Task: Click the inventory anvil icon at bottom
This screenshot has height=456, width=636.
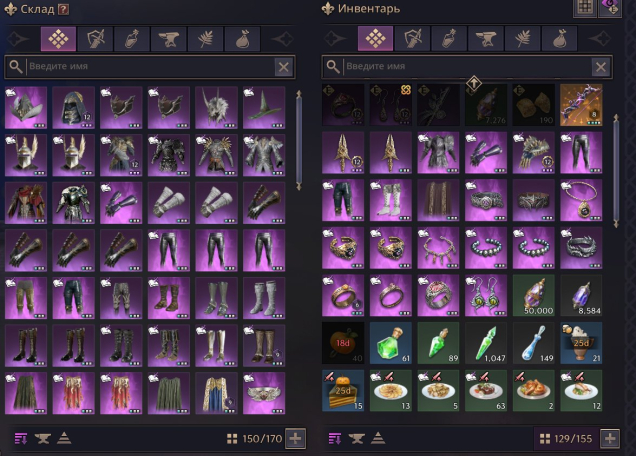Action: 356,439
